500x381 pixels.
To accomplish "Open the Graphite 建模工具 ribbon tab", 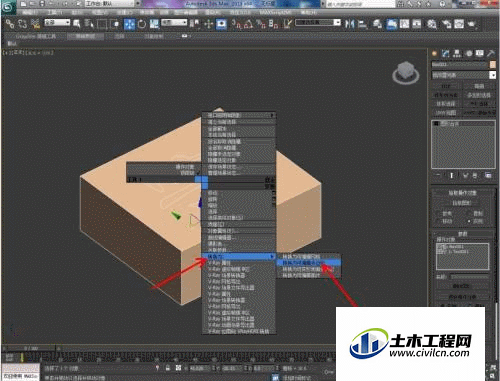I will (36, 36).
